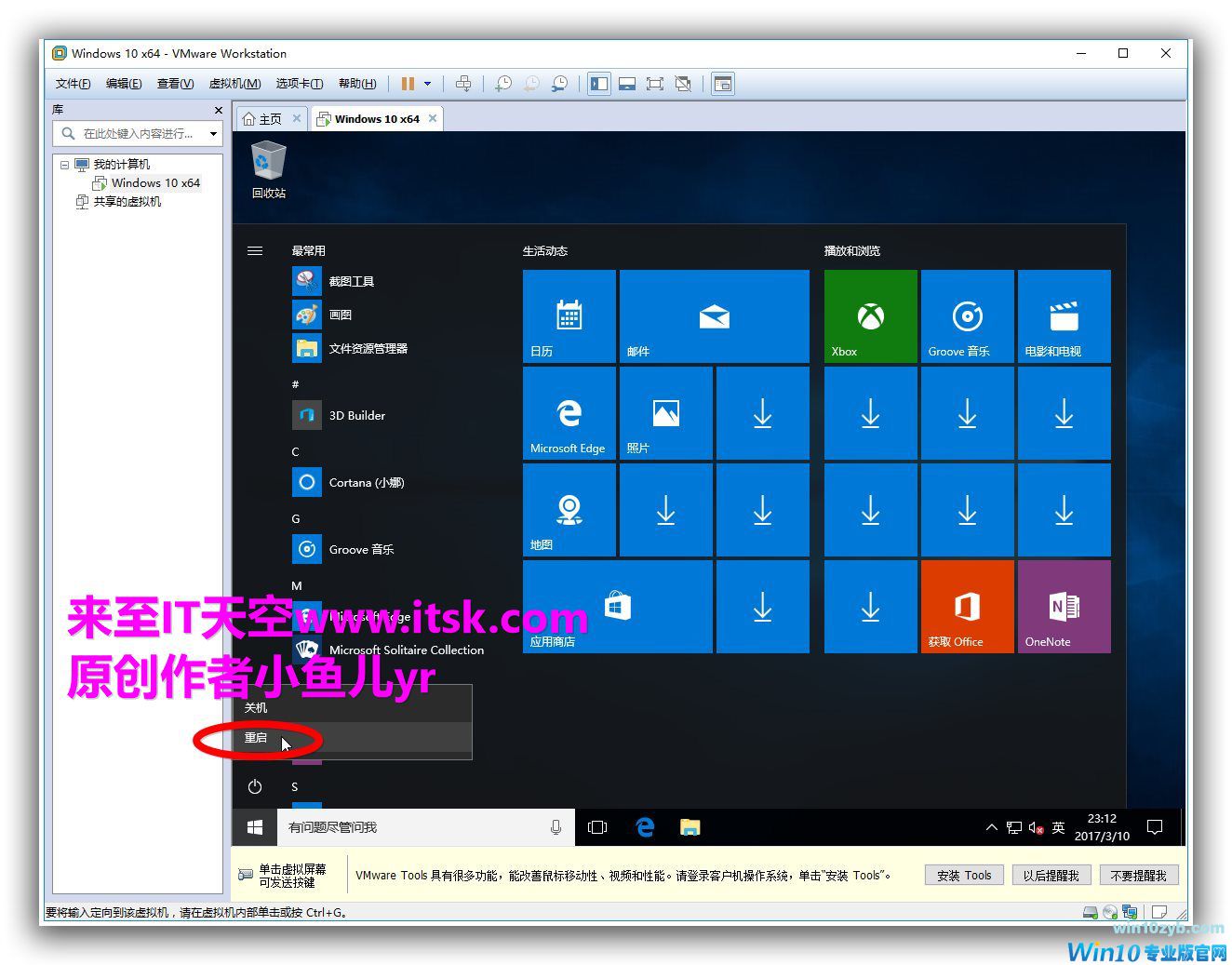
Task: Open the 选项卡(T) menu
Action: click(299, 84)
